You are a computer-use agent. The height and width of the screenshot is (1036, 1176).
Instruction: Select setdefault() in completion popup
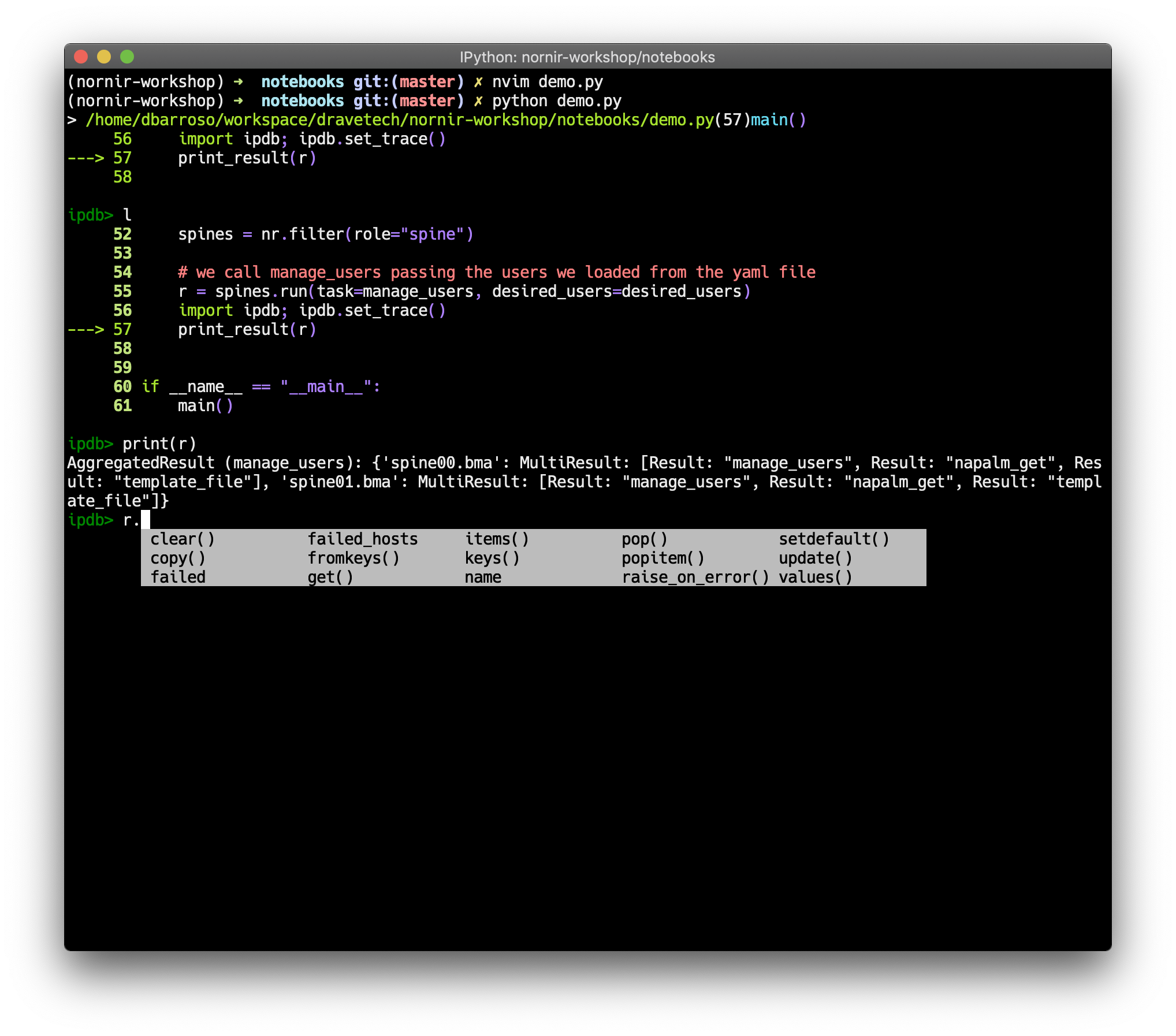(x=834, y=539)
